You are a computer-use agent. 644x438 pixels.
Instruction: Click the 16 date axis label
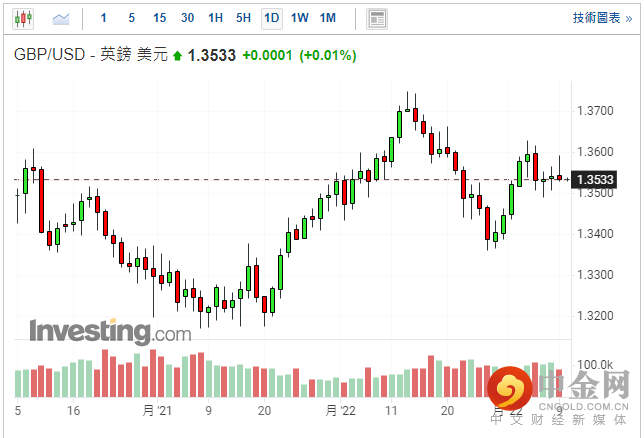pos(74,411)
